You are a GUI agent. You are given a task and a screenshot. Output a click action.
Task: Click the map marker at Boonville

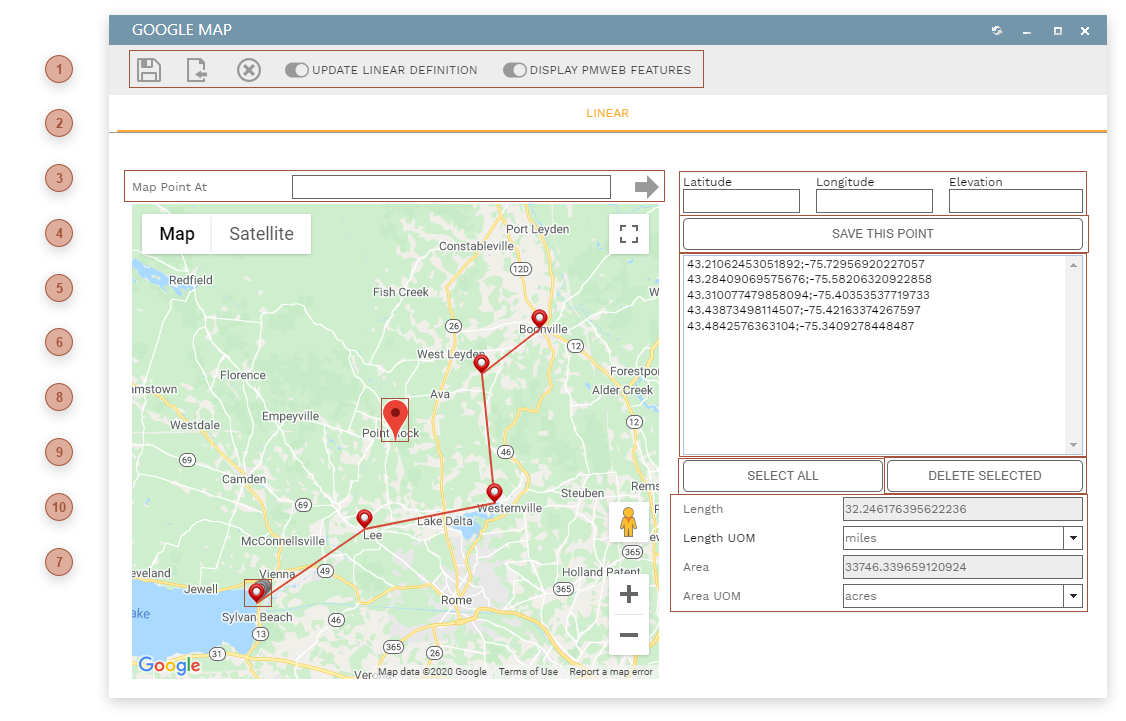539,319
